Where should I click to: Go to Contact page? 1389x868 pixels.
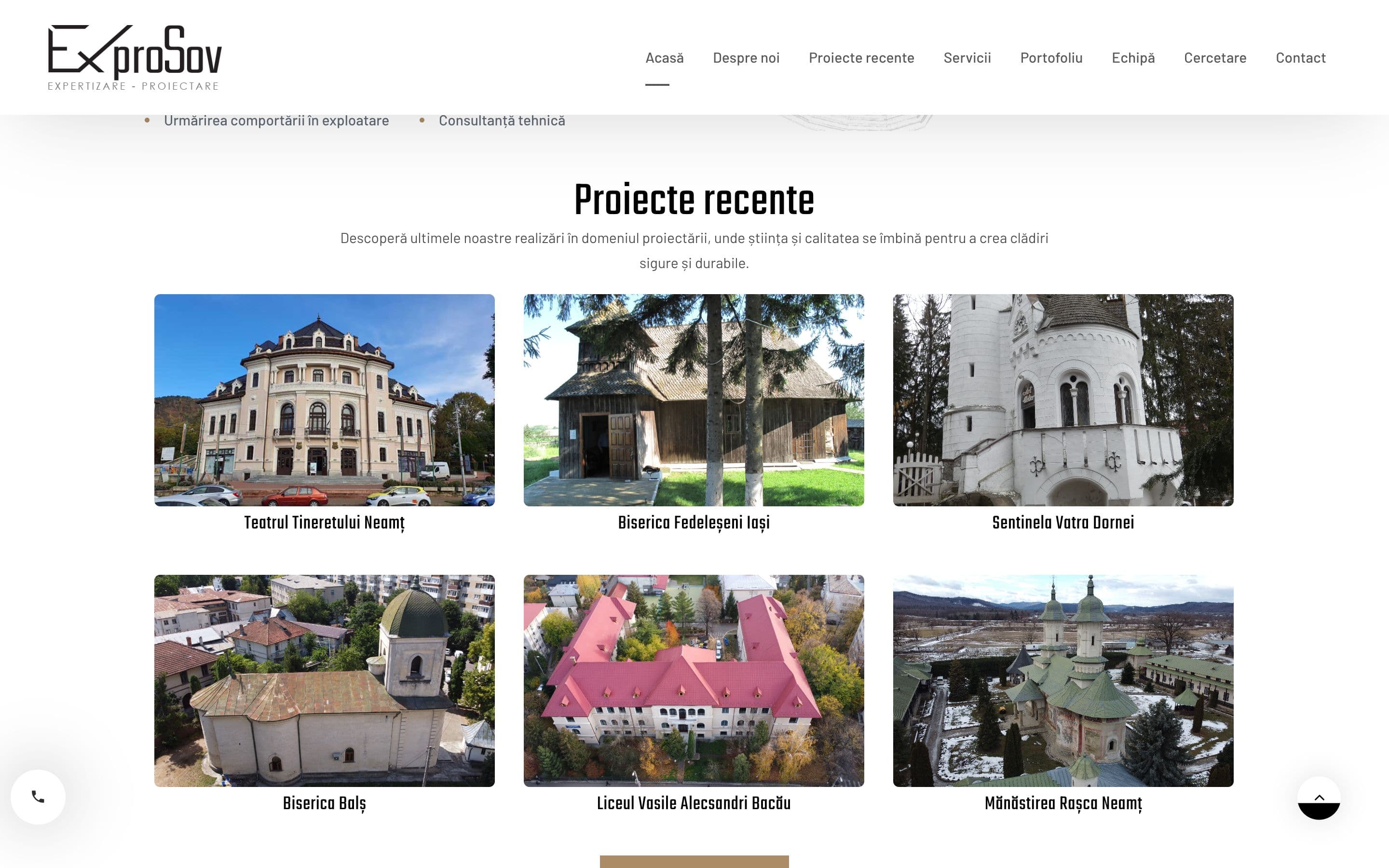(1301, 57)
